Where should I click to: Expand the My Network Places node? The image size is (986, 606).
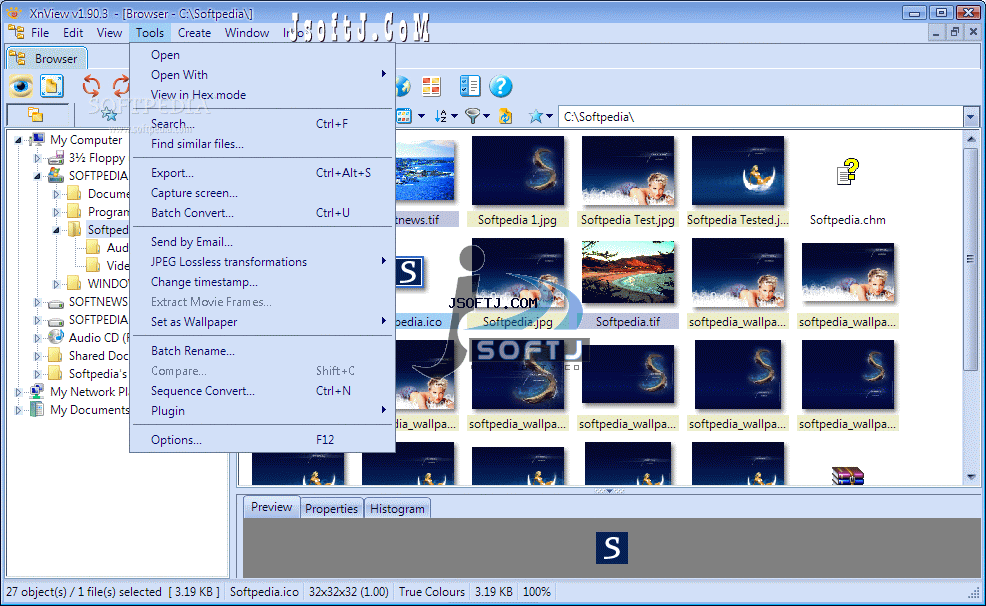click(x=18, y=392)
